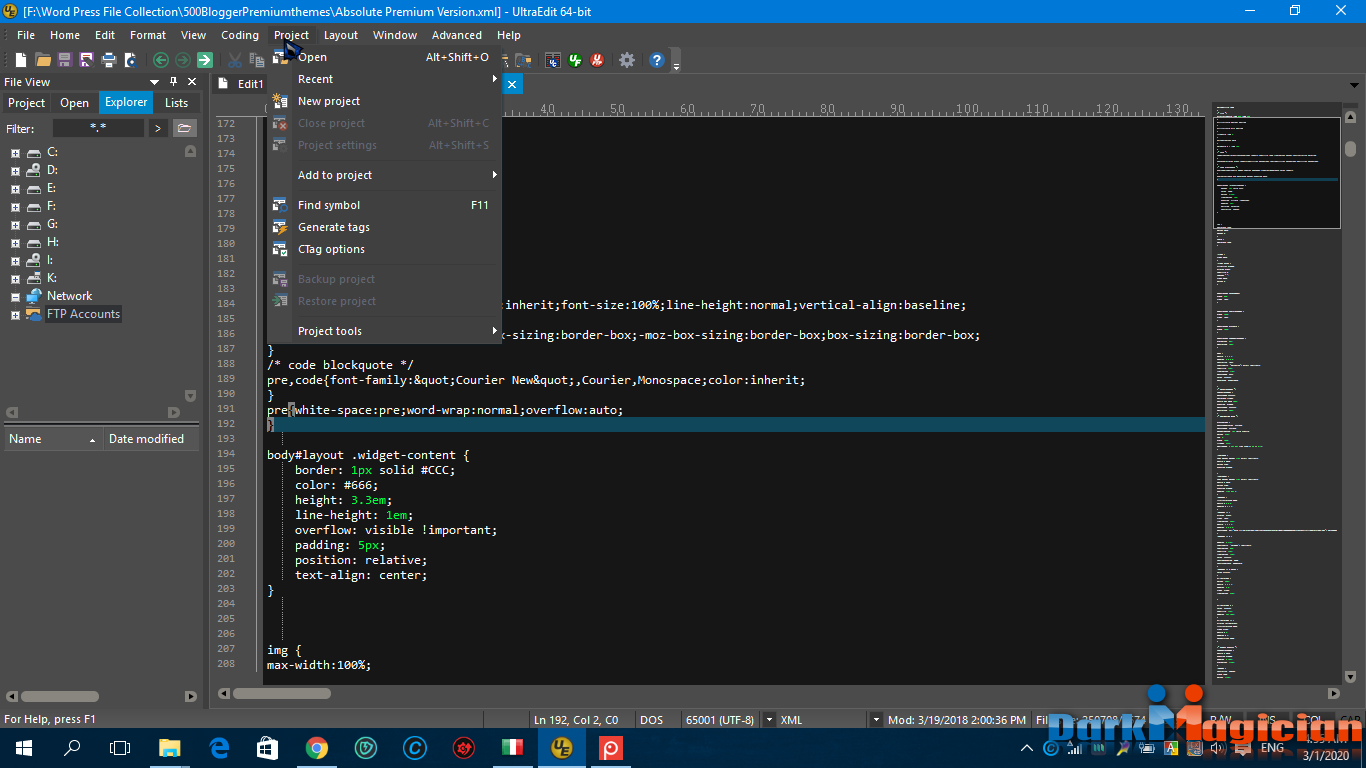Switch to the Lists tab in File View

point(177,103)
